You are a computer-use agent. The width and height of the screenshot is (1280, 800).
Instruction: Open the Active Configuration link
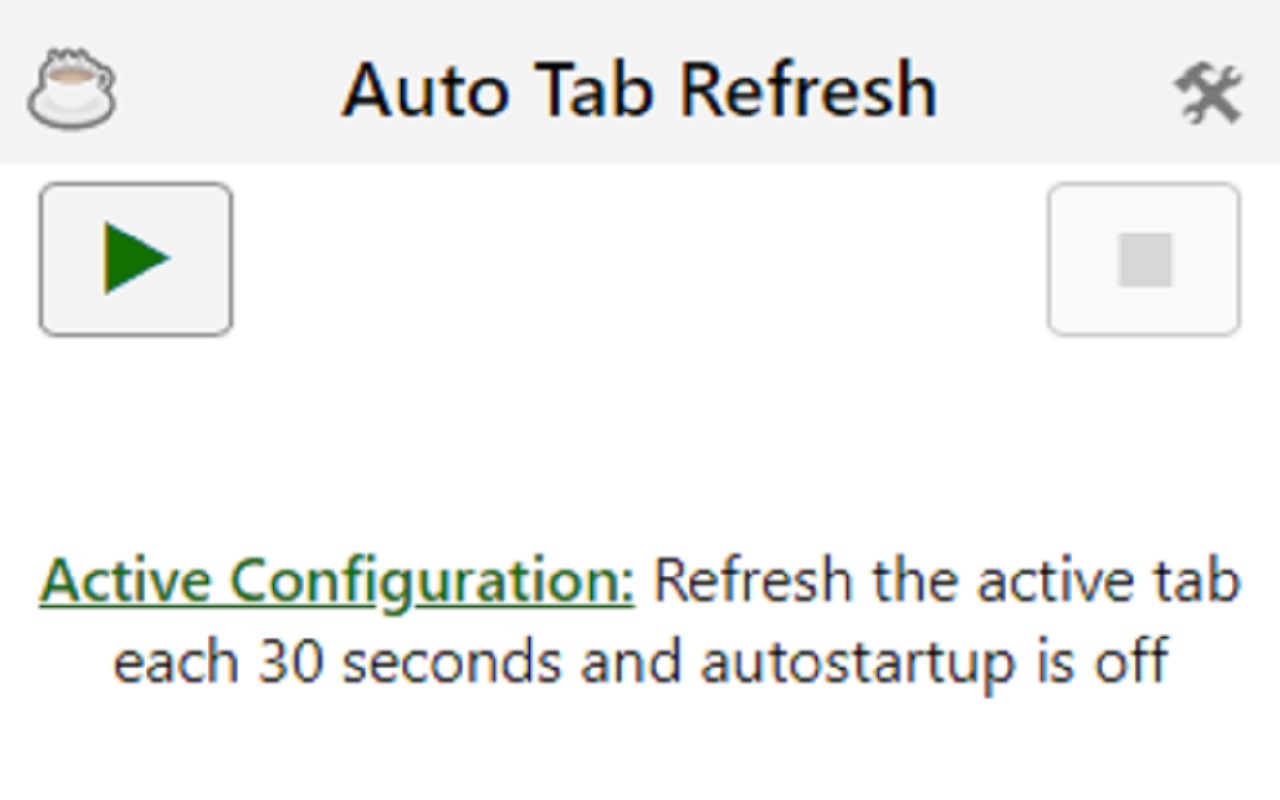(x=336, y=581)
